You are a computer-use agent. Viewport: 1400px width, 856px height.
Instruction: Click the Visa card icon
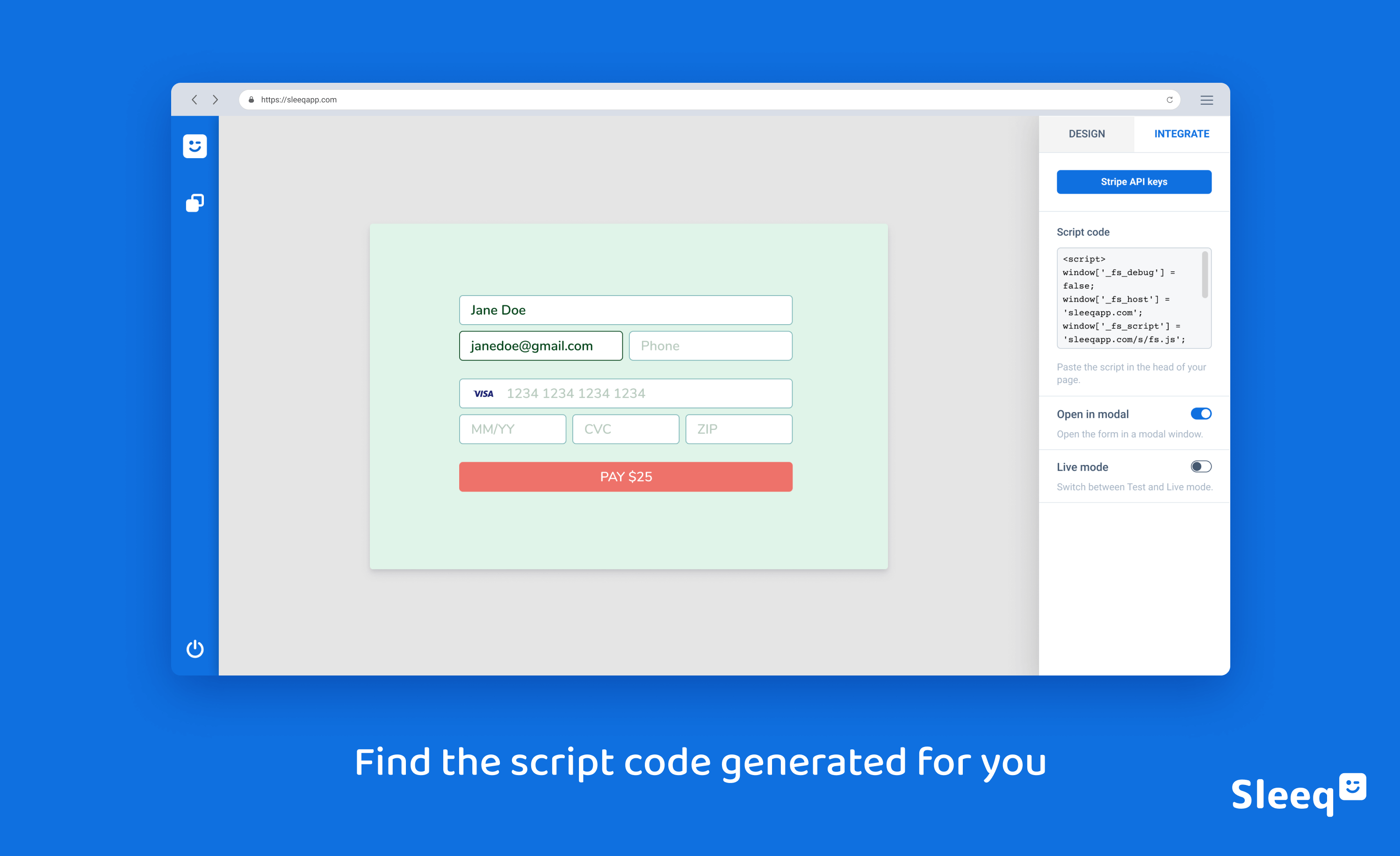484,393
